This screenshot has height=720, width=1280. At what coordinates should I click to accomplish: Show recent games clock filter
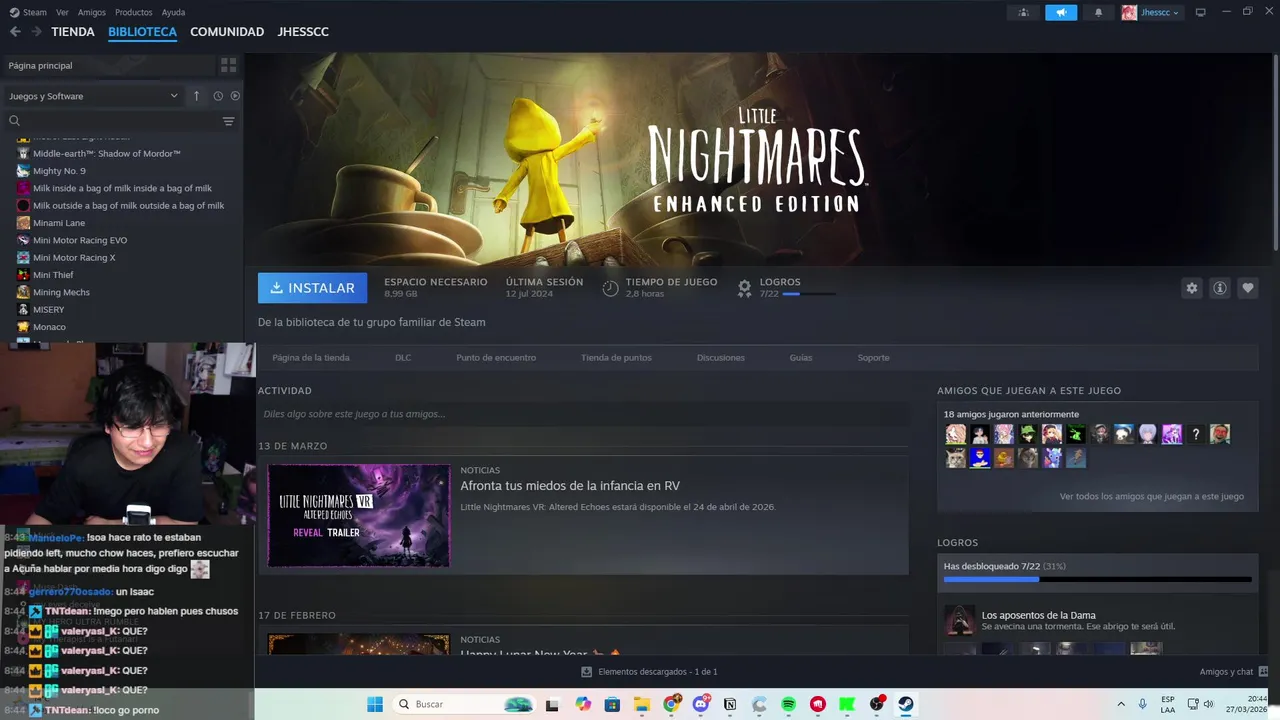(218, 96)
